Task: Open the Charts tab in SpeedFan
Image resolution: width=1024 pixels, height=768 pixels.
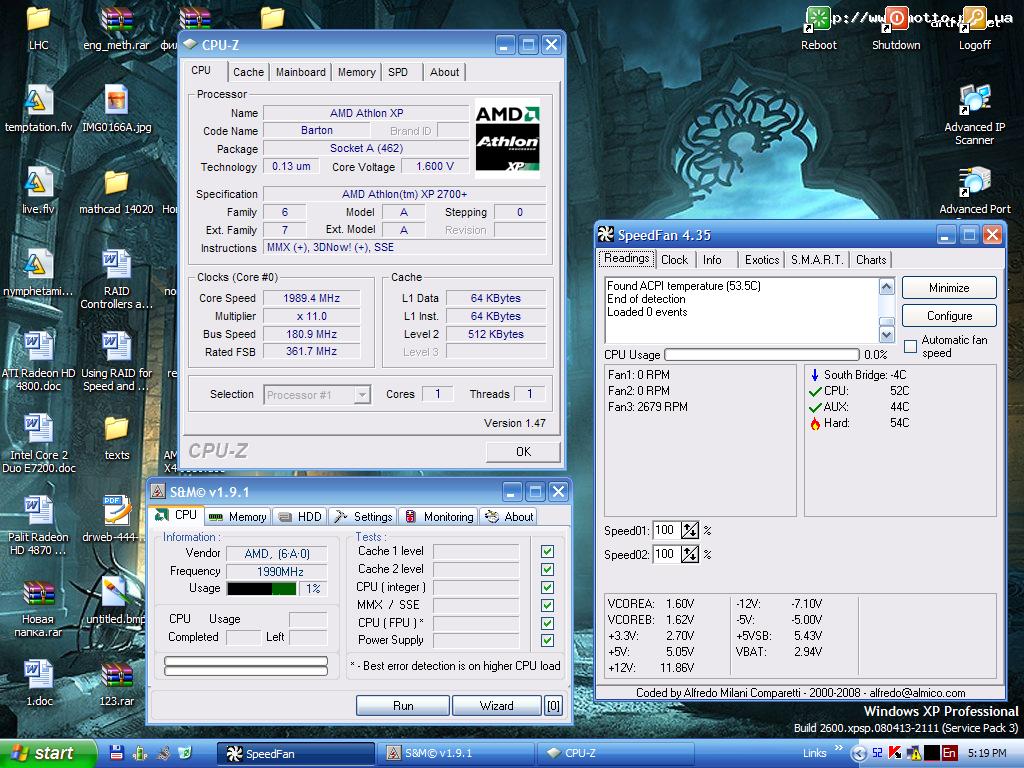Action: pos(871,260)
